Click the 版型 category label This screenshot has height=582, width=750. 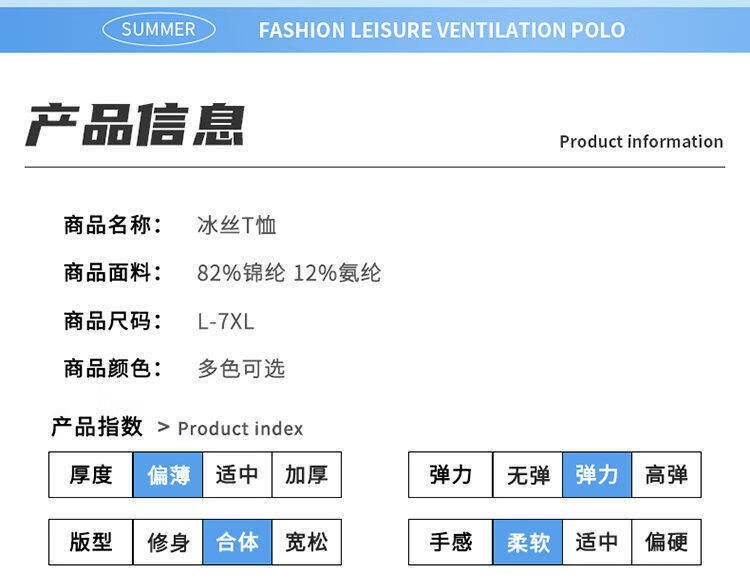pyautogui.click(x=90, y=542)
